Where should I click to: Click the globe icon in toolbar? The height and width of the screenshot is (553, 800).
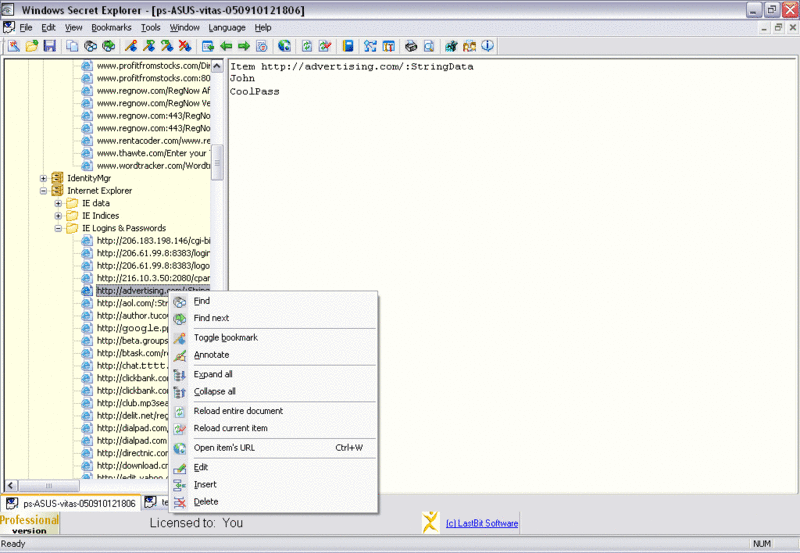click(284, 46)
